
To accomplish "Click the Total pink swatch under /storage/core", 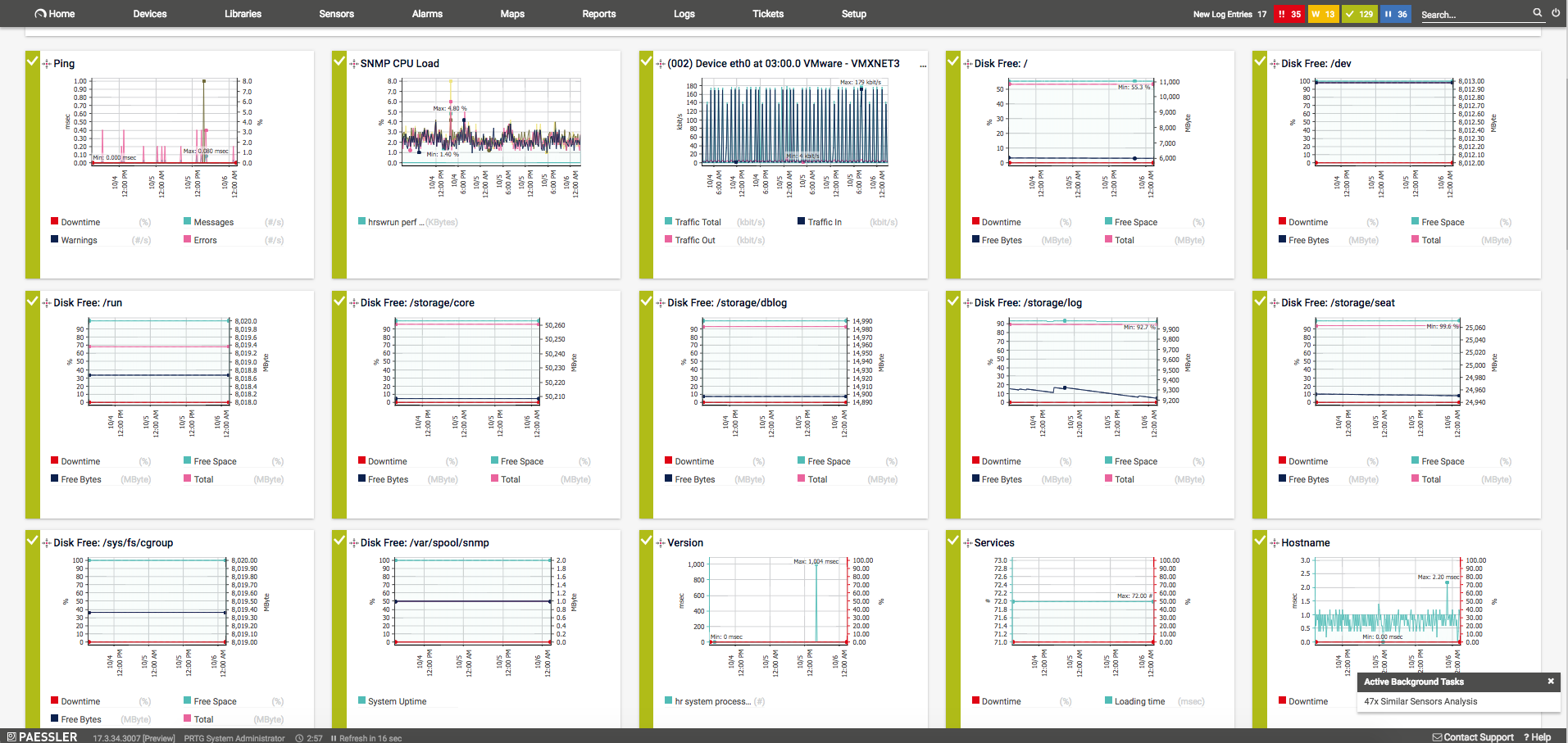I will pos(494,479).
